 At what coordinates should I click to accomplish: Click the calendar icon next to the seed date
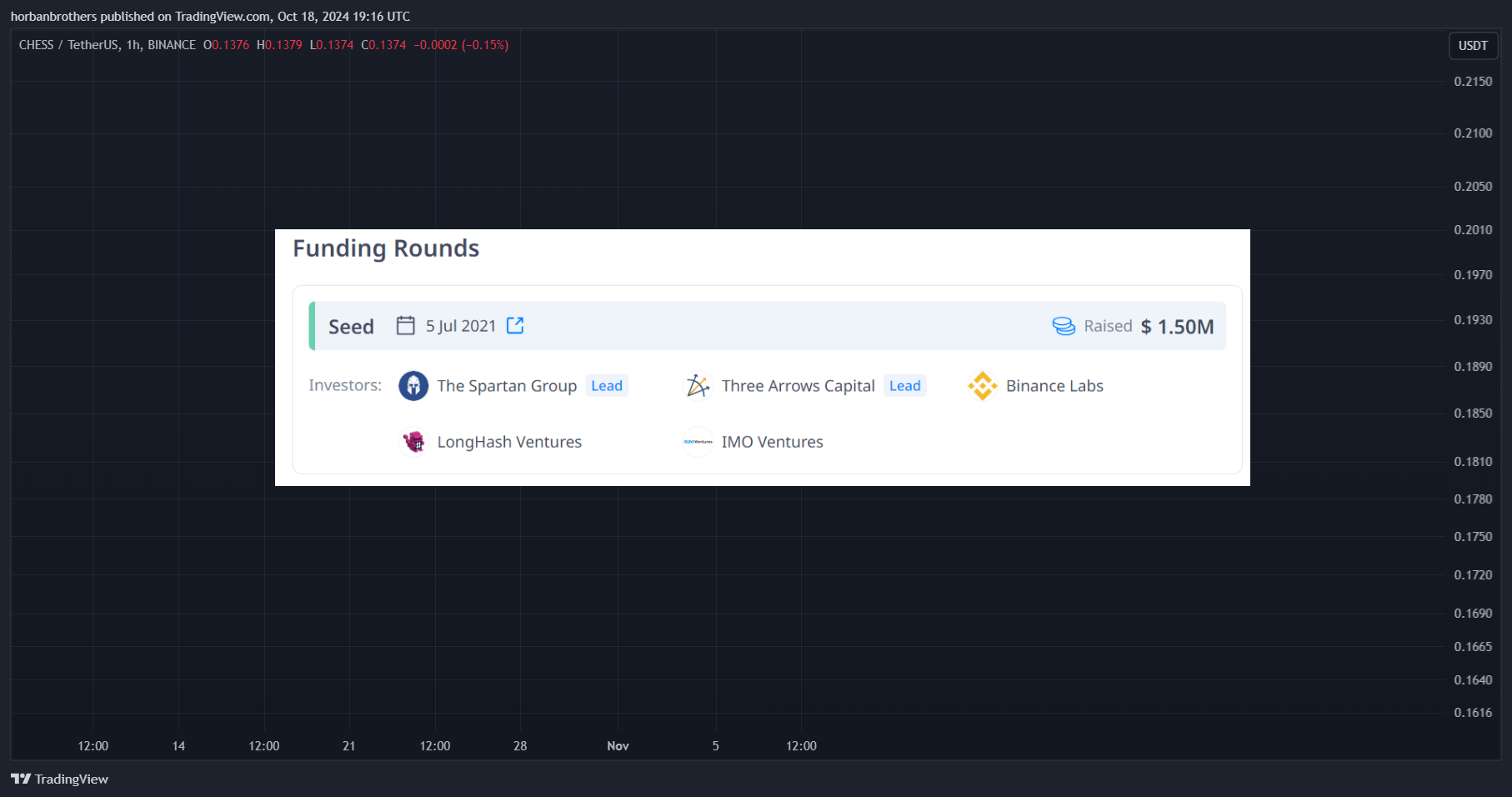tap(405, 325)
